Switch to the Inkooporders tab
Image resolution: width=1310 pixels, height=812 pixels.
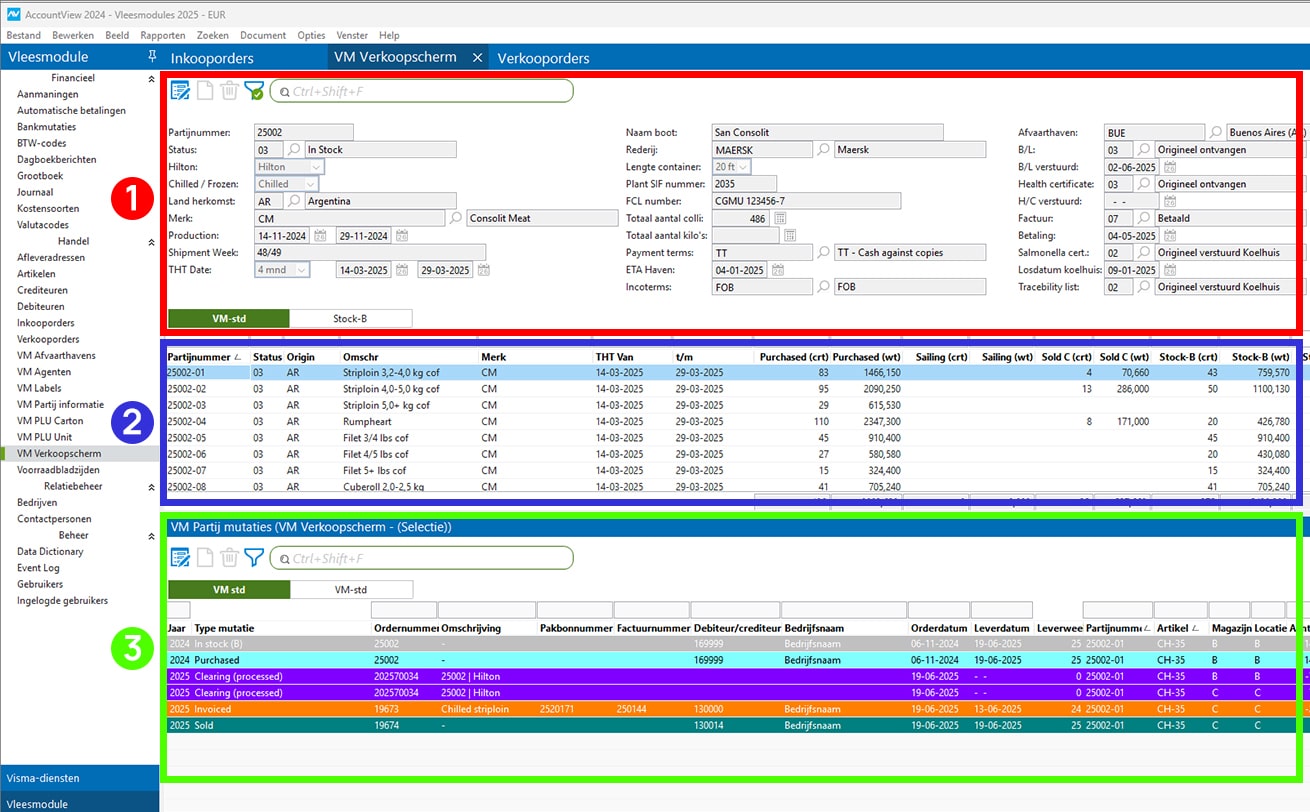click(x=212, y=58)
